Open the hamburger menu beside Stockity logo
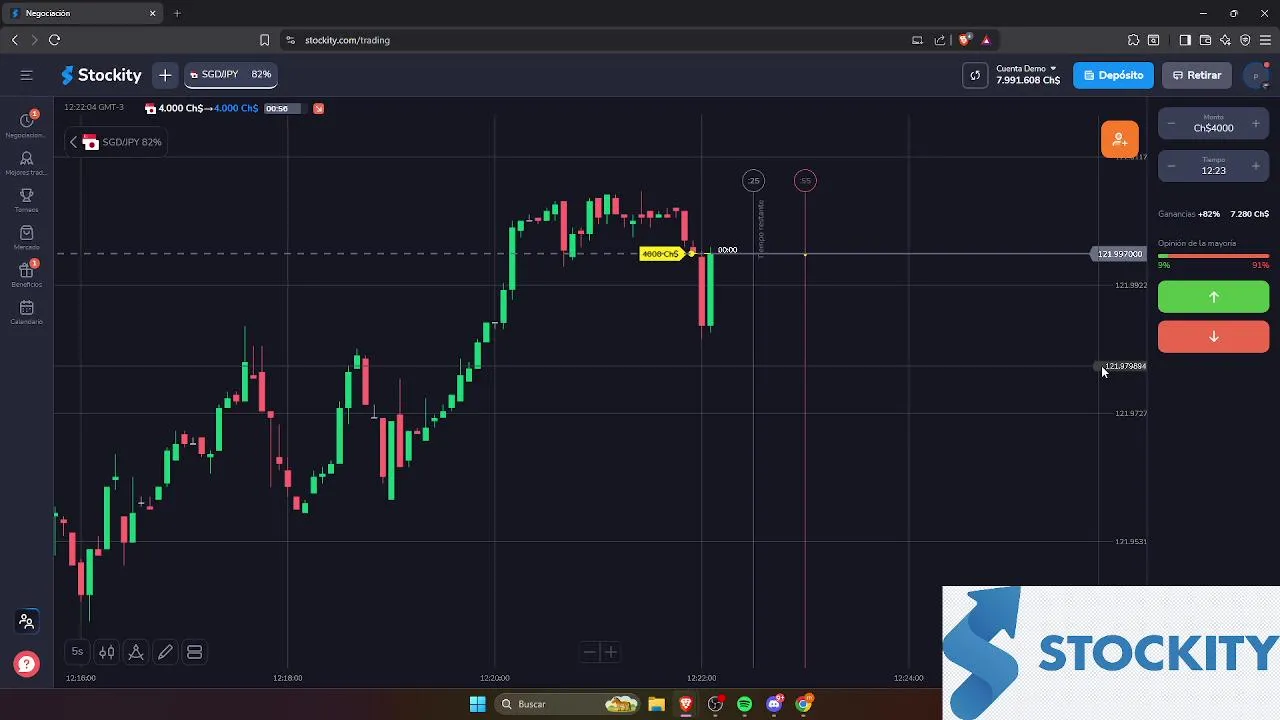Screen dimensions: 1280x720 pyautogui.click(x=27, y=75)
